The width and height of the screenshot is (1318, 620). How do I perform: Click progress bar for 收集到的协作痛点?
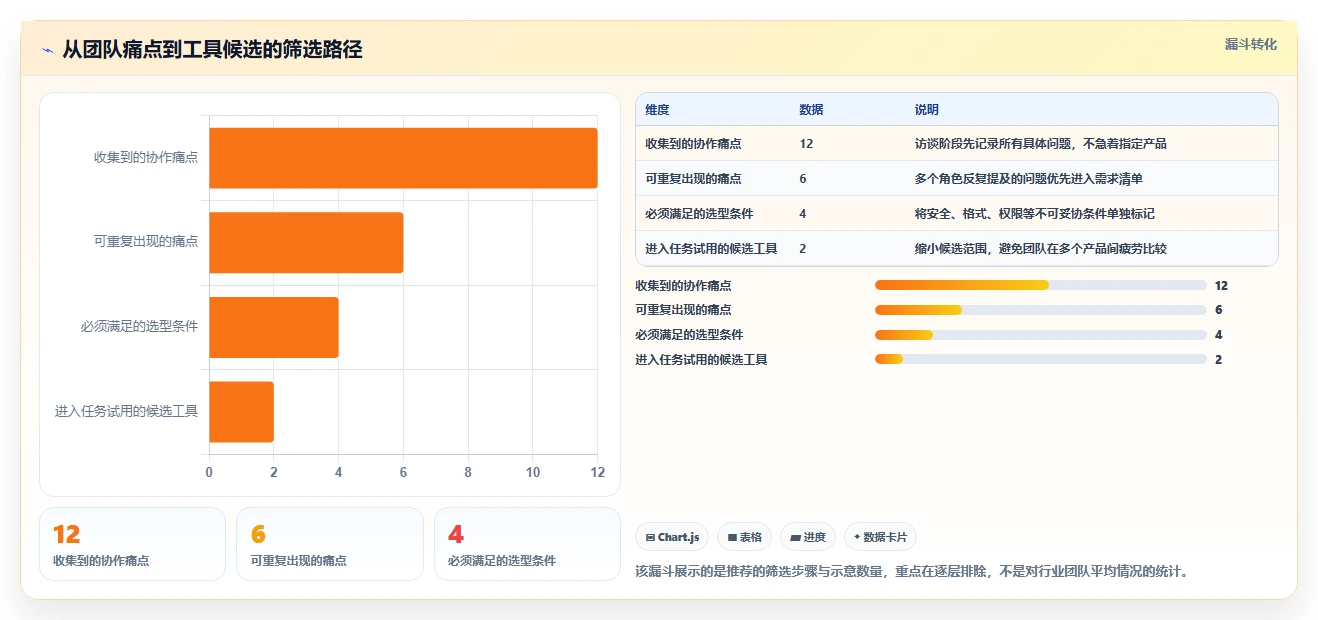(x=1040, y=285)
